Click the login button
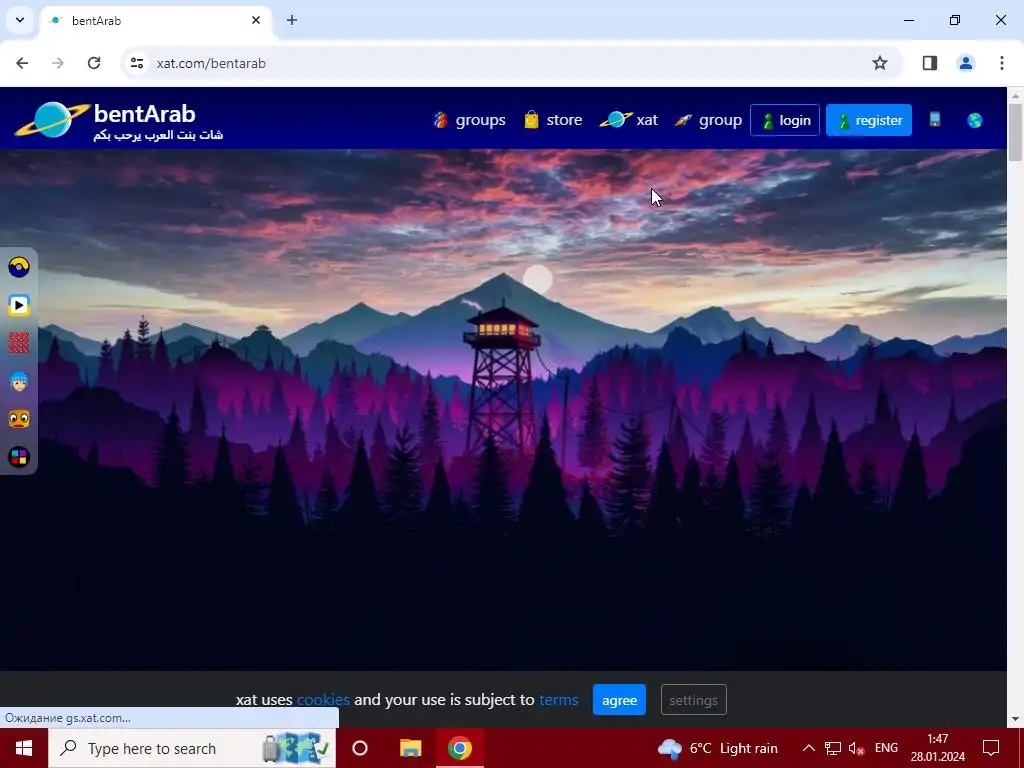The height and width of the screenshot is (768, 1024). pyautogui.click(x=785, y=120)
